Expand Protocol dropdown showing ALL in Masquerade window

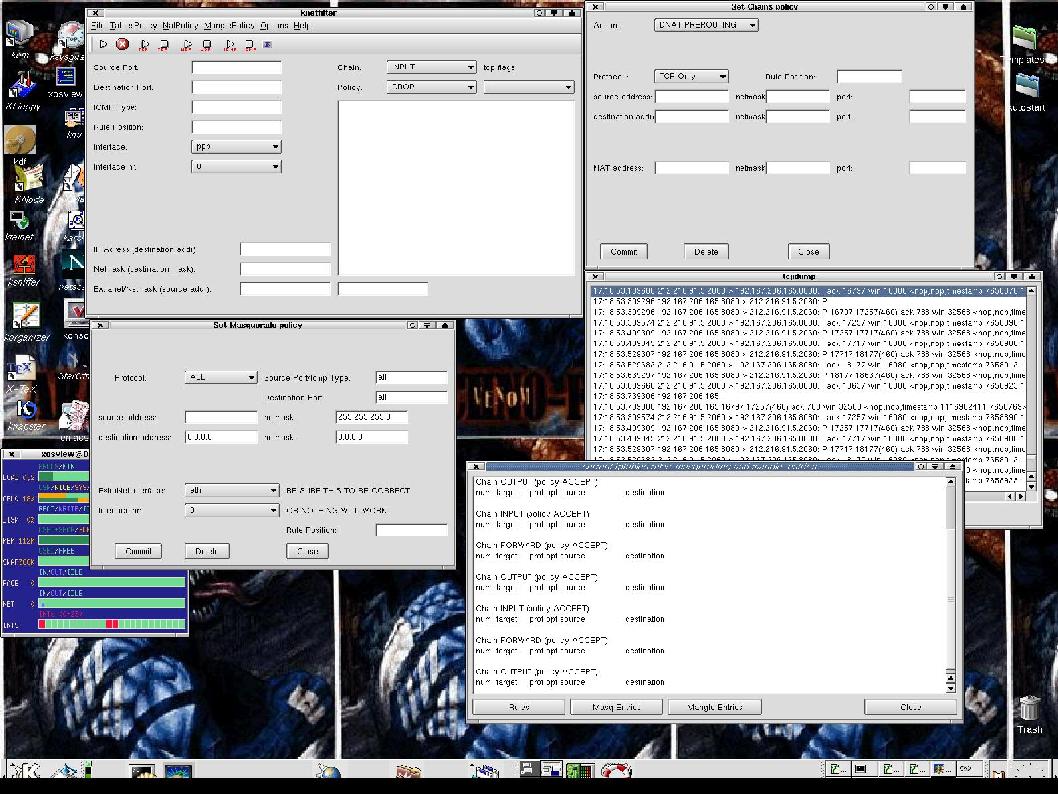pyautogui.click(x=221, y=377)
